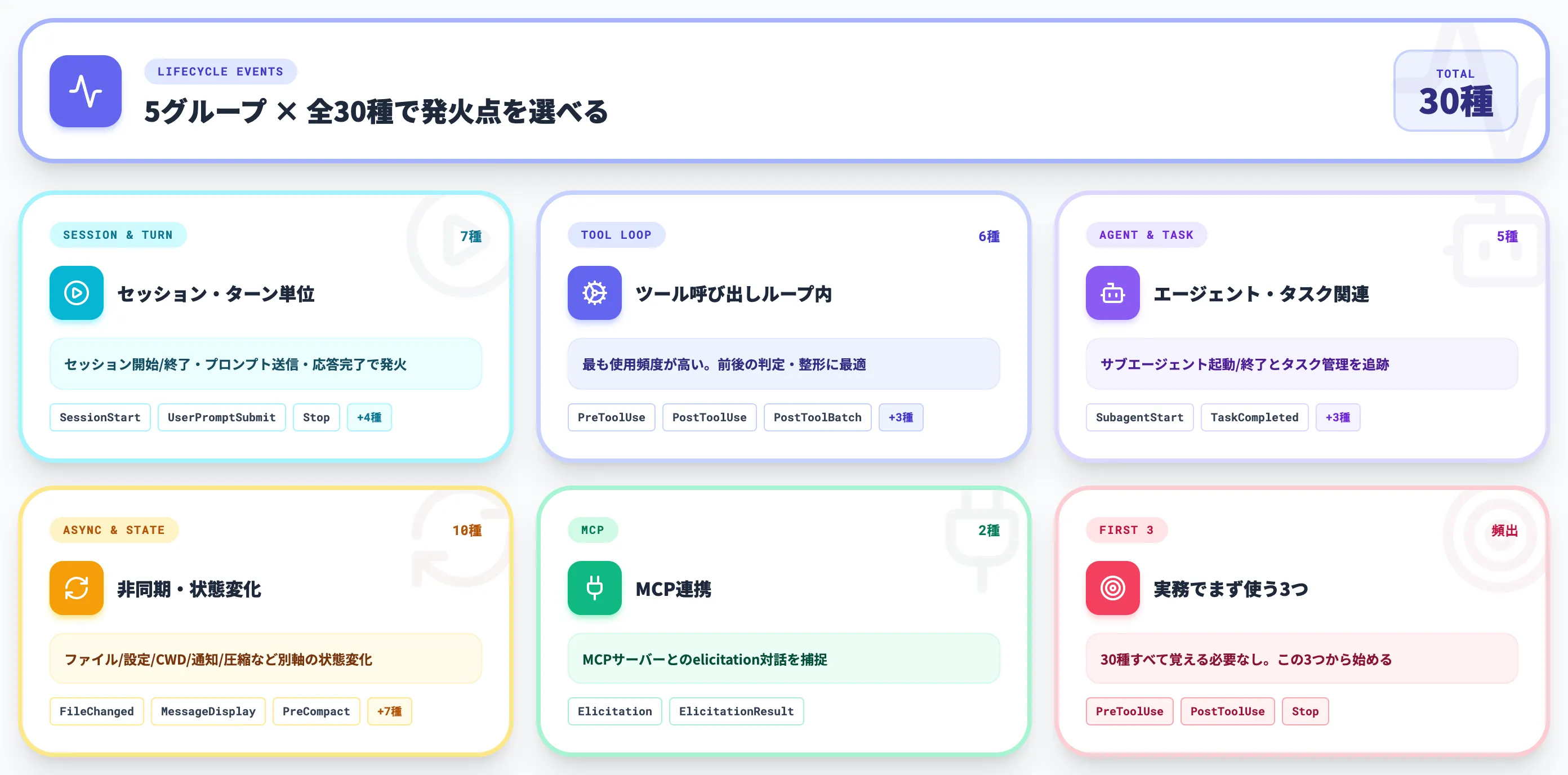This screenshot has width=1568, height=775.
Task: Click the 30種すべて覚える必要なし description box
Action: tap(1302, 659)
